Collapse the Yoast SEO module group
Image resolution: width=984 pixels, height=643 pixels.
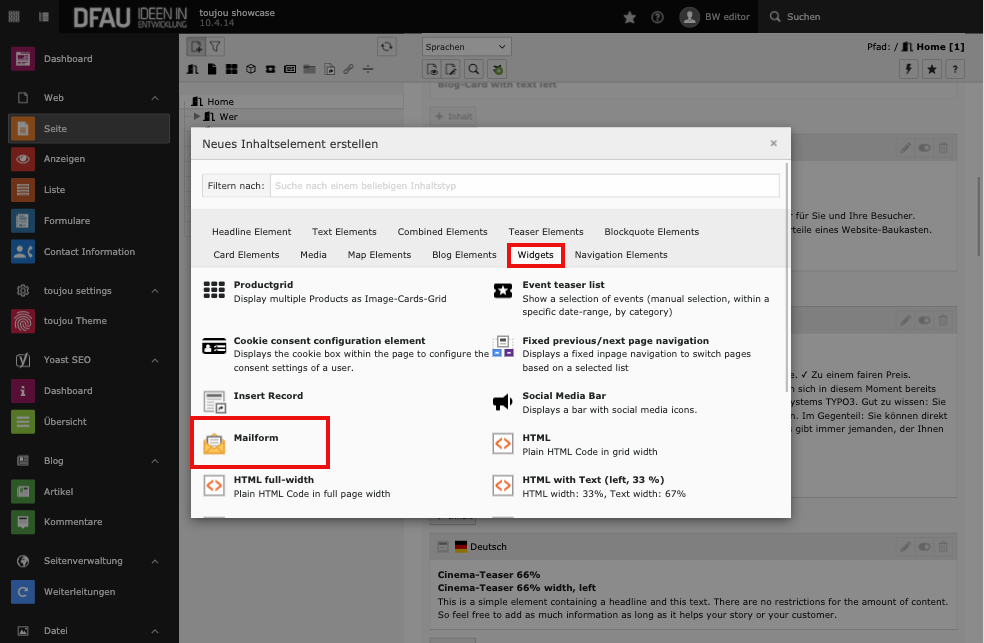pyautogui.click(x=155, y=360)
